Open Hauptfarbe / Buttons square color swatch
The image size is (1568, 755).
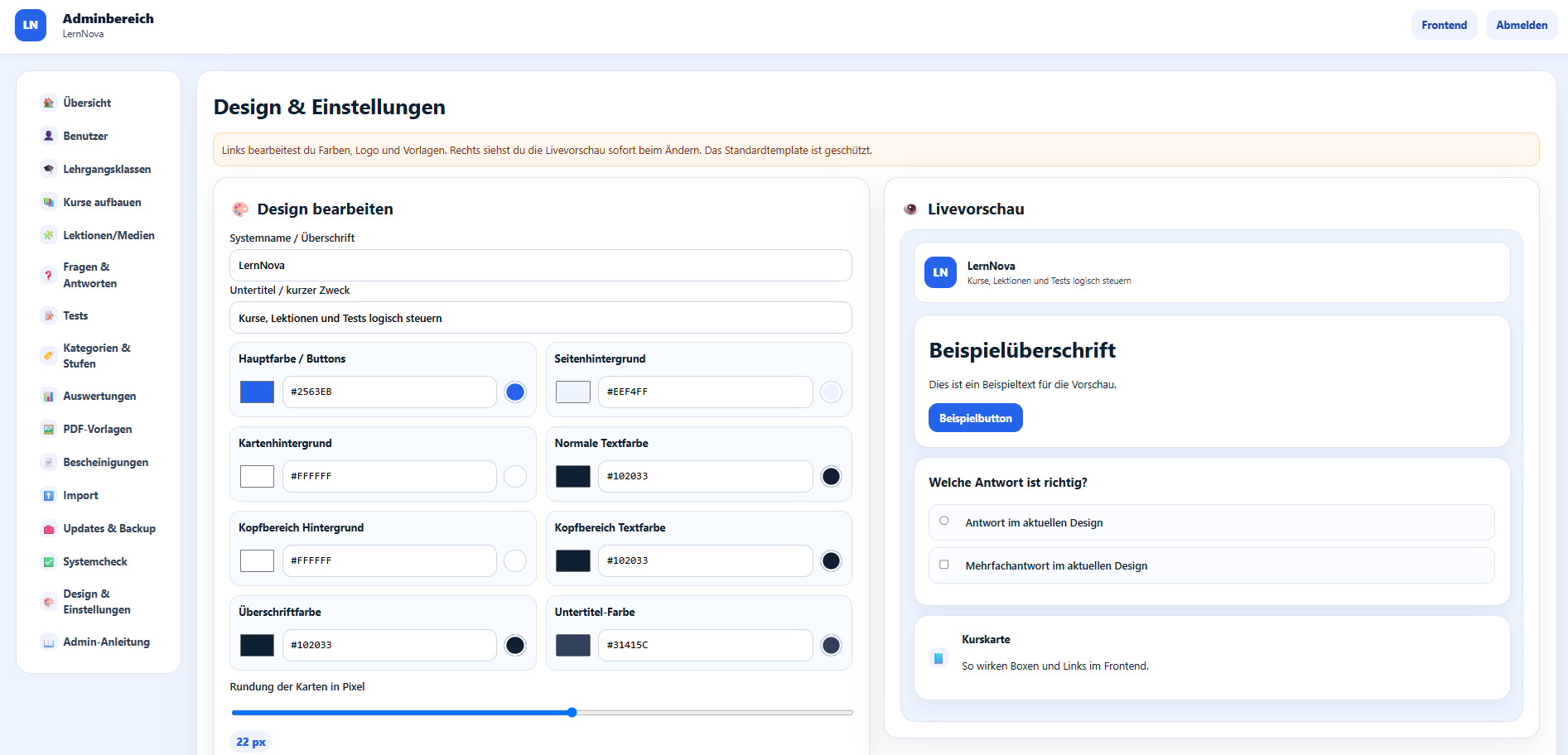tap(257, 392)
